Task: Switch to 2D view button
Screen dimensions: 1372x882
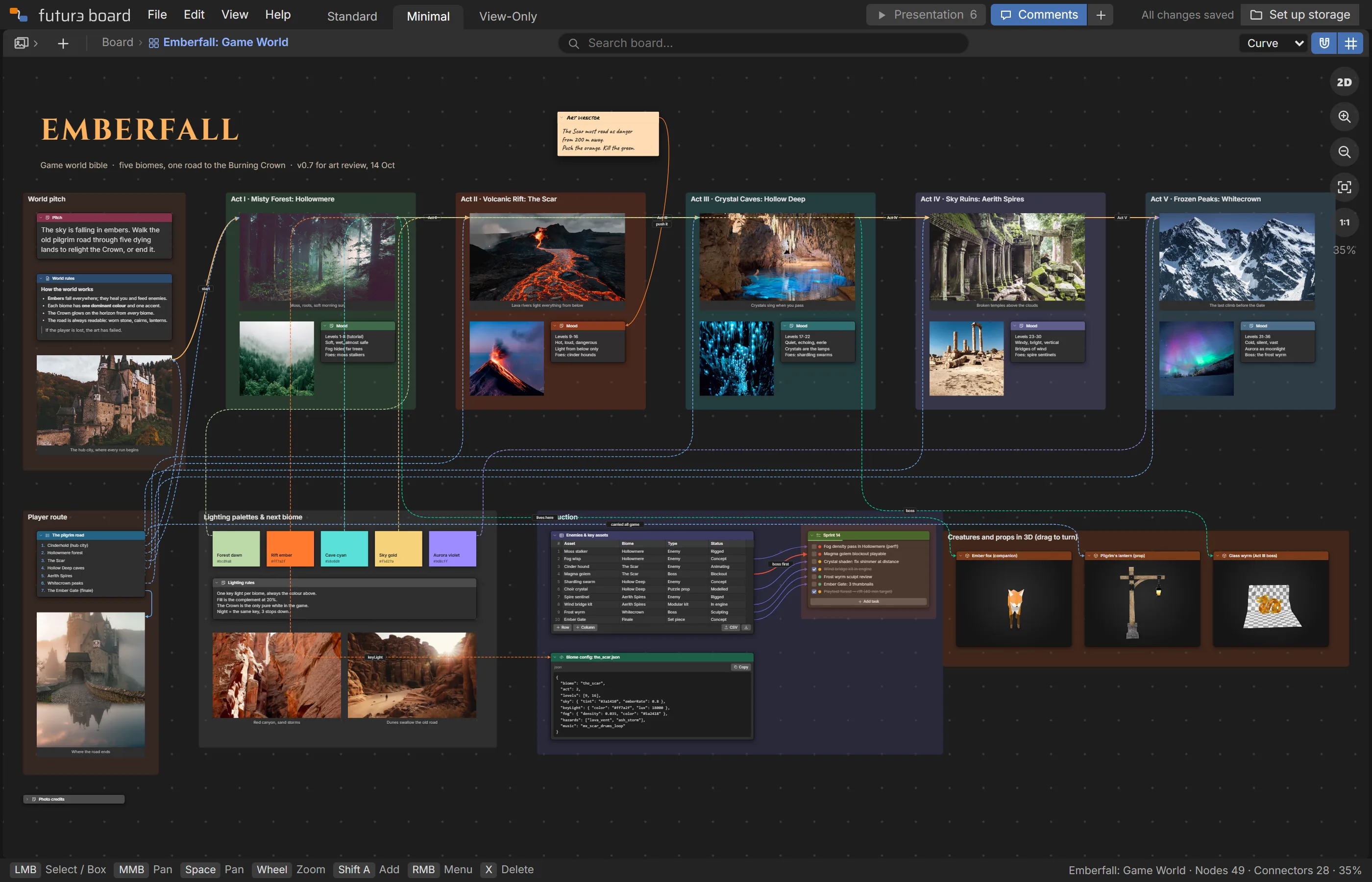Action: click(1344, 82)
